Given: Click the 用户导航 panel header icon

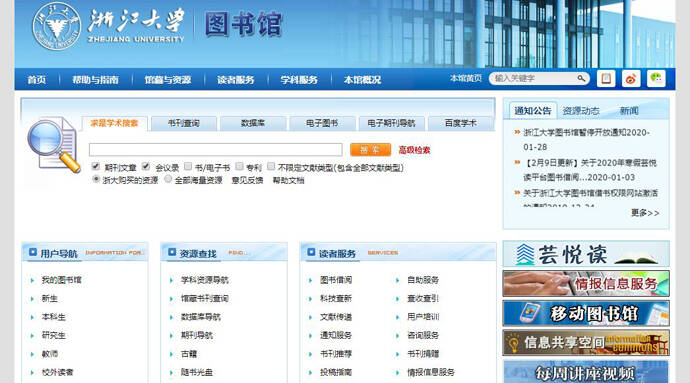Looking at the screenshot, I should 33,252.
